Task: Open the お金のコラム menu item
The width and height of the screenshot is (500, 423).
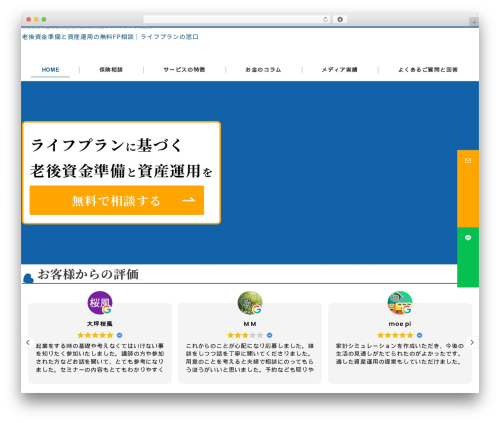Action: (263, 70)
